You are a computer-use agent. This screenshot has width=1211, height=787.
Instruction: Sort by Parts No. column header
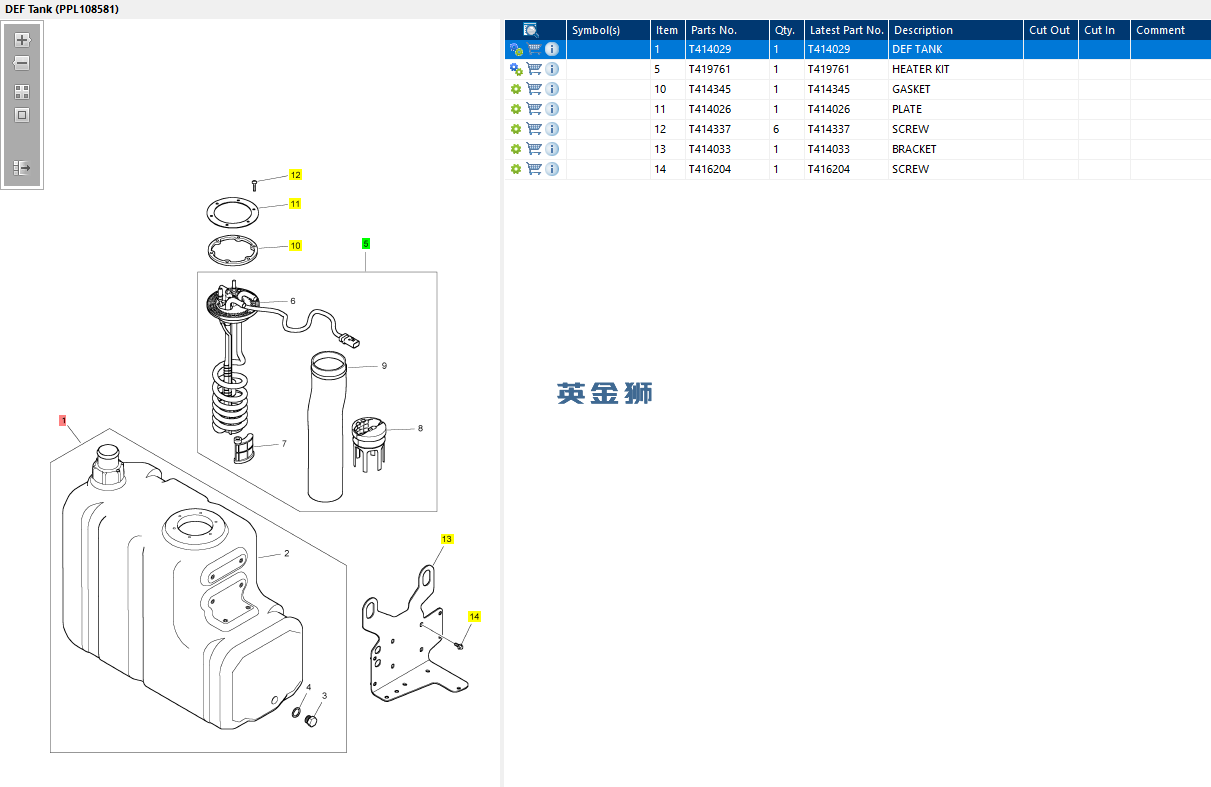point(727,30)
